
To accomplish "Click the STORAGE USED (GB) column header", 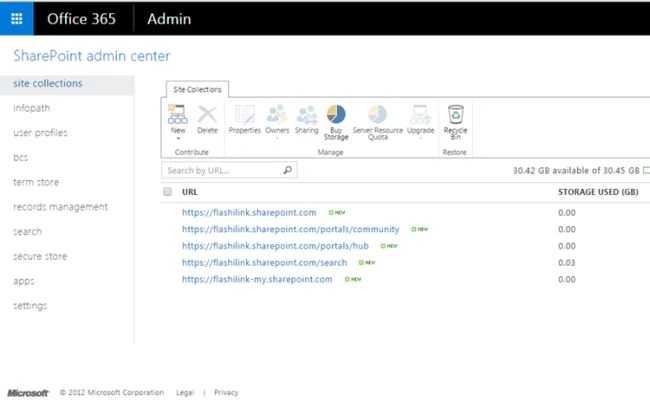I will pos(598,192).
